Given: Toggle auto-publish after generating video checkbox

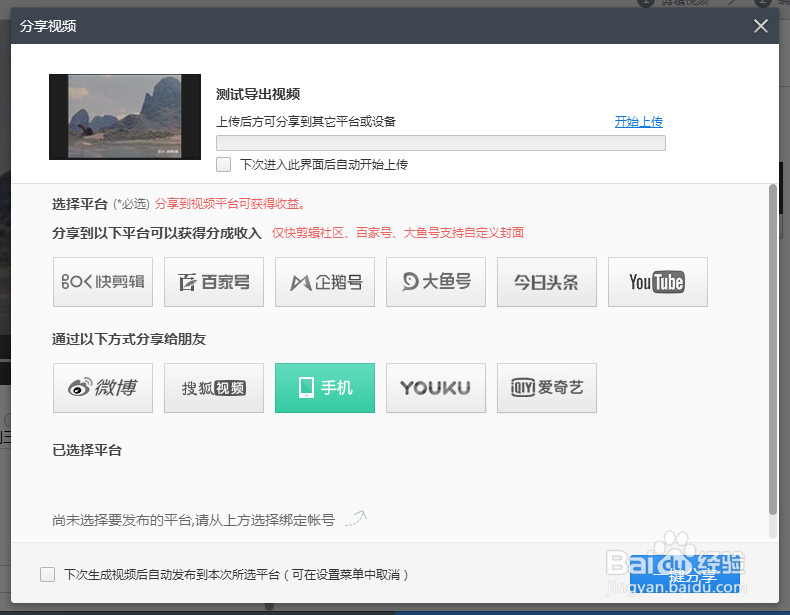Looking at the screenshot, I should pos(47,574).
